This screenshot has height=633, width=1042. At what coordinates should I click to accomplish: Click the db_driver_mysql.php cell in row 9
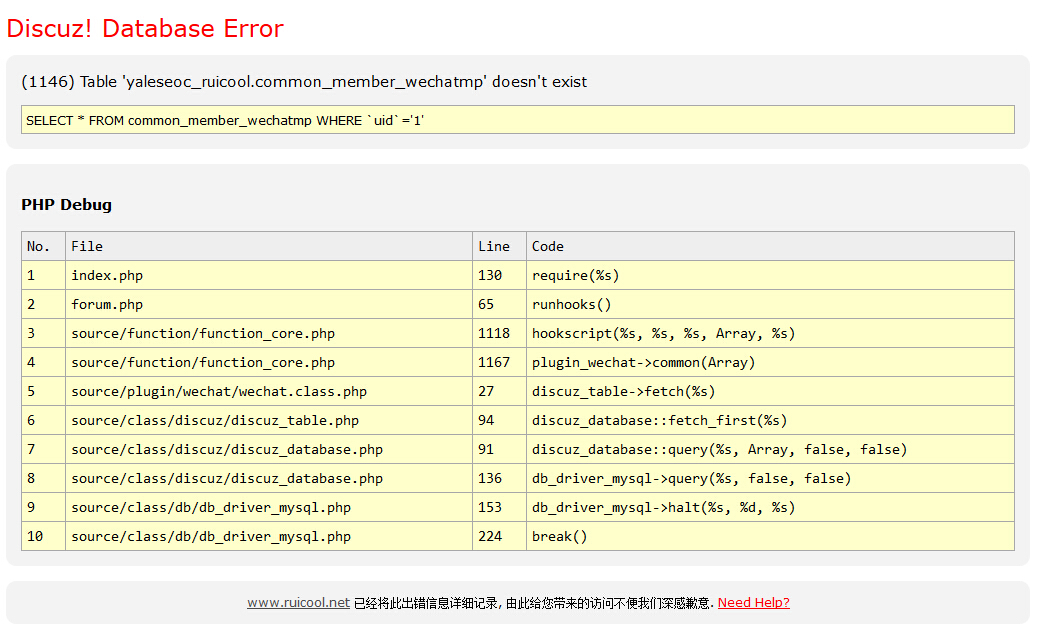pos(268,507)
